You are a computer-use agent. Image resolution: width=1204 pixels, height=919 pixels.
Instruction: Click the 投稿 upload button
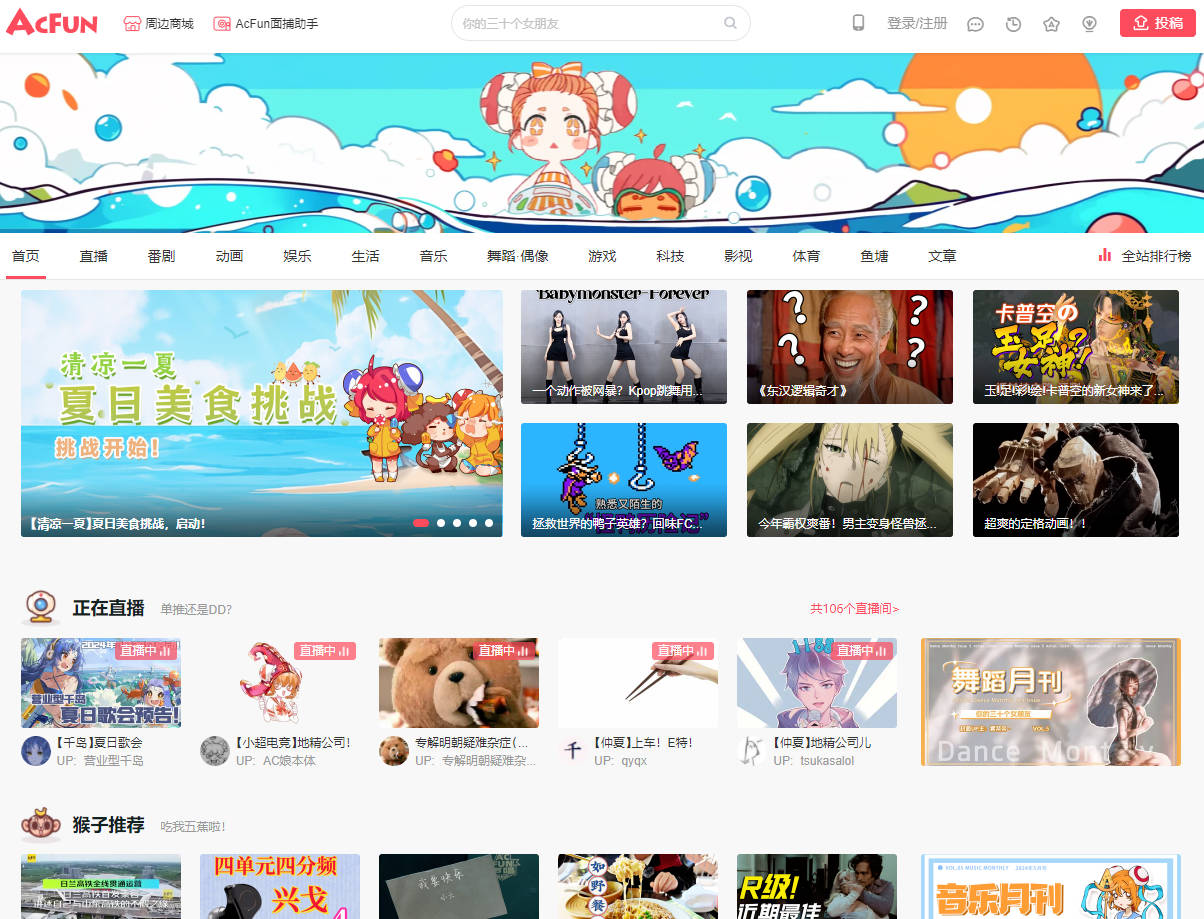[x=1157, y=23]
